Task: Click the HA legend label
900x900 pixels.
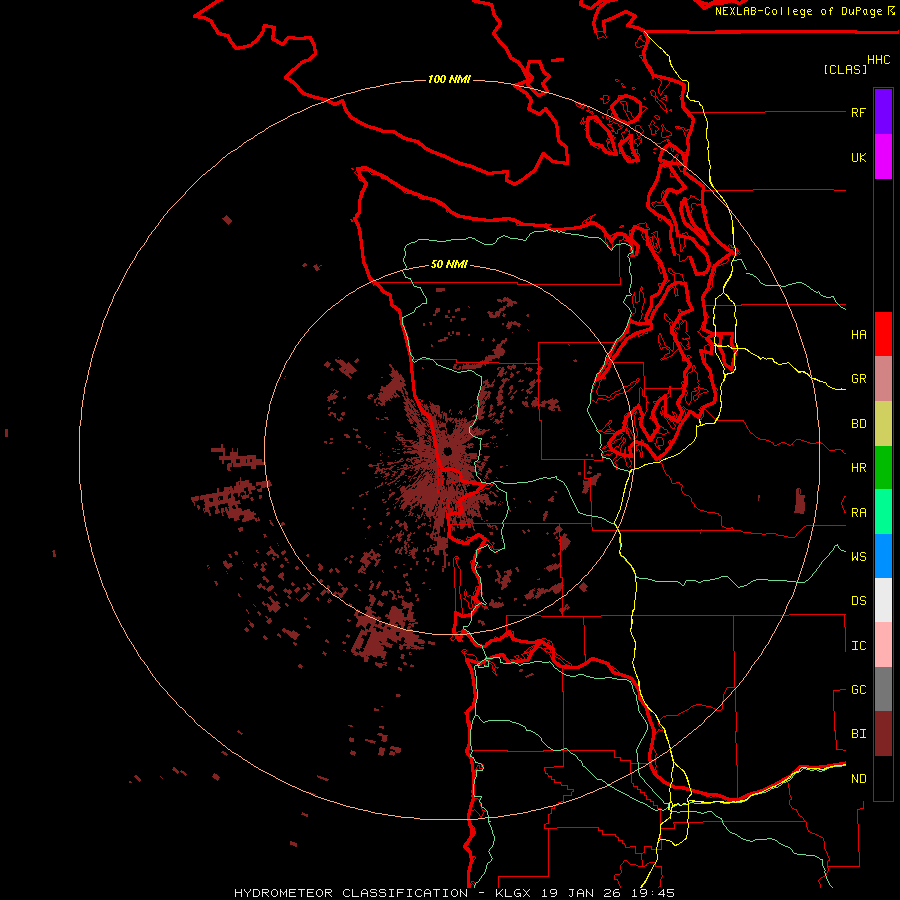Action: 858,335
